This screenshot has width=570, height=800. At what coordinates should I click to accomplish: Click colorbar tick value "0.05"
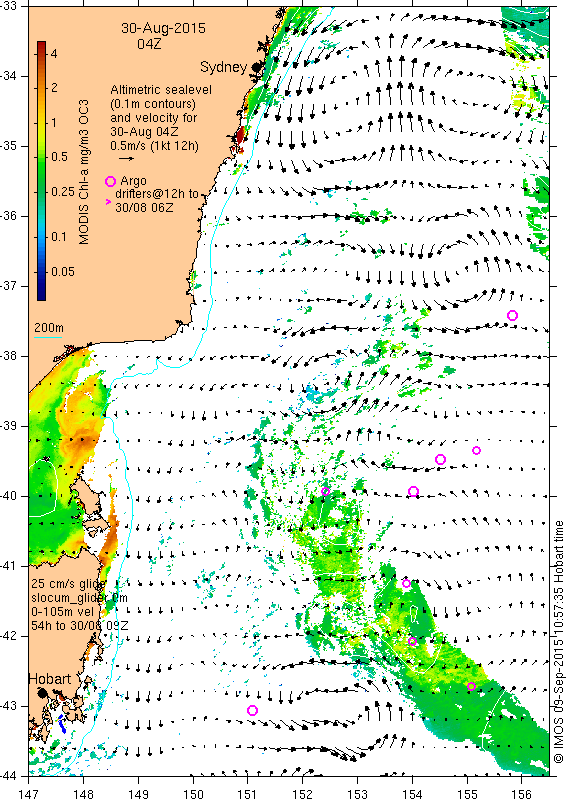click(x=63, y=271)
